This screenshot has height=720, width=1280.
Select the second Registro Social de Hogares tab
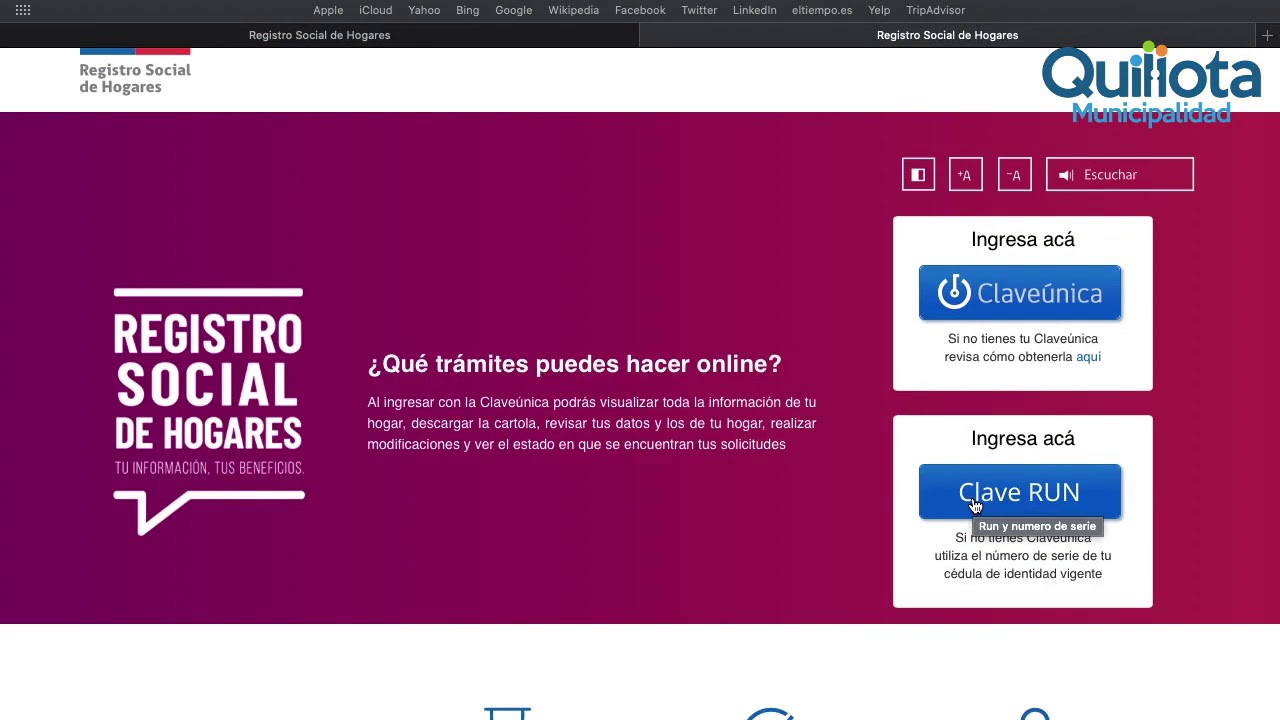pos(947,35)
